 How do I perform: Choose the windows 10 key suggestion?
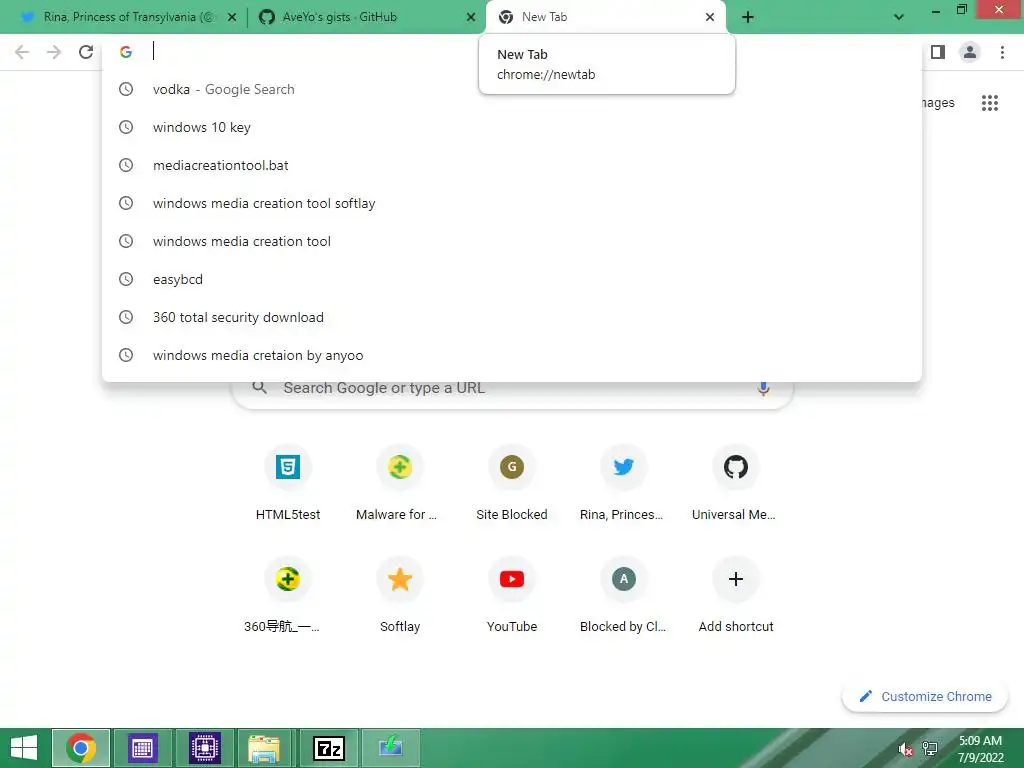pyautogui.click(x=512, y=127)
